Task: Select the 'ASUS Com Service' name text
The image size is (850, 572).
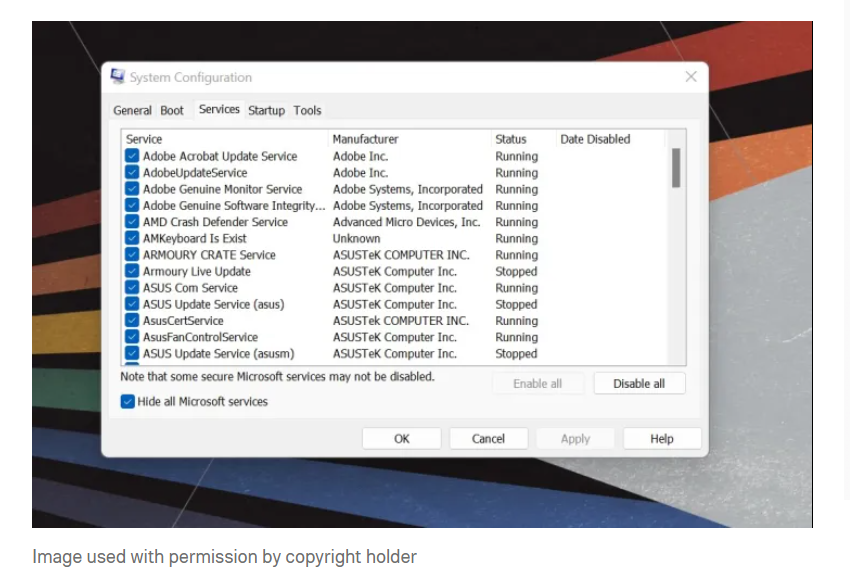Action: point(190,288)
